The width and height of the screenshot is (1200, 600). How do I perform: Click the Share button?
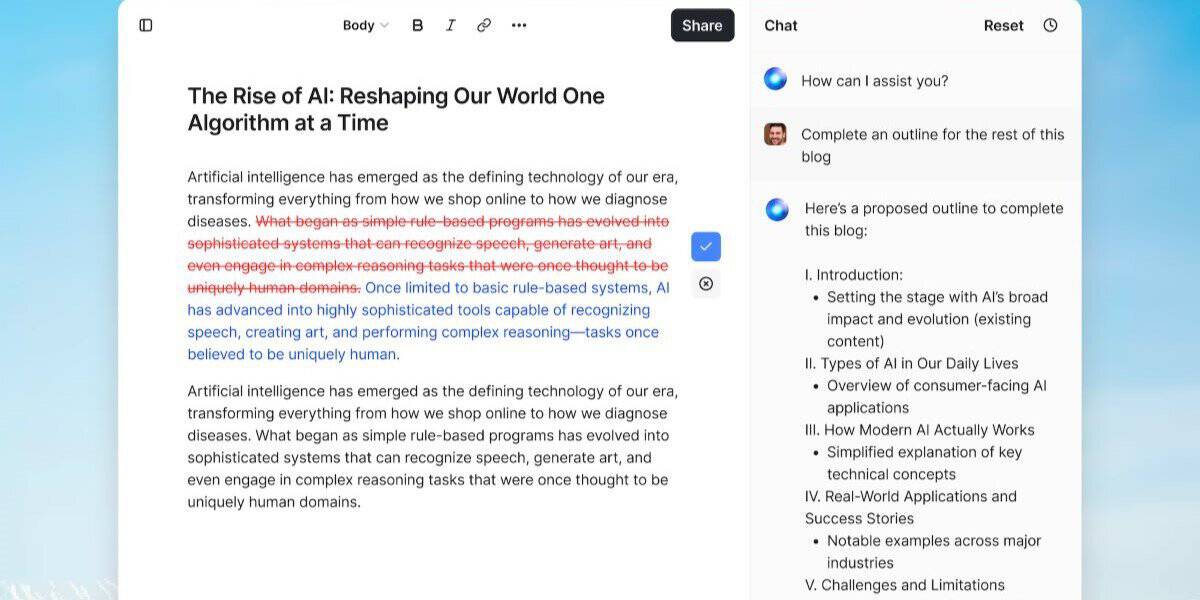pos(702,25)
